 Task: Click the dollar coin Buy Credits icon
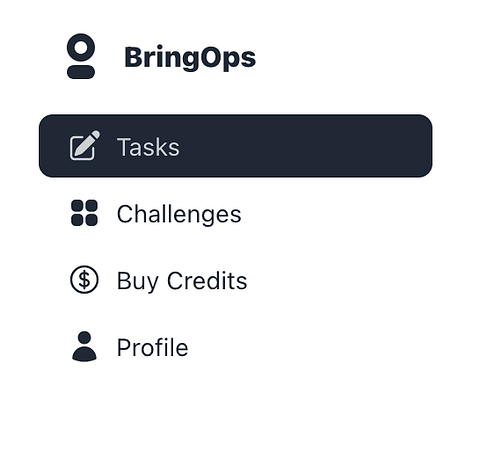pos(84,279)
